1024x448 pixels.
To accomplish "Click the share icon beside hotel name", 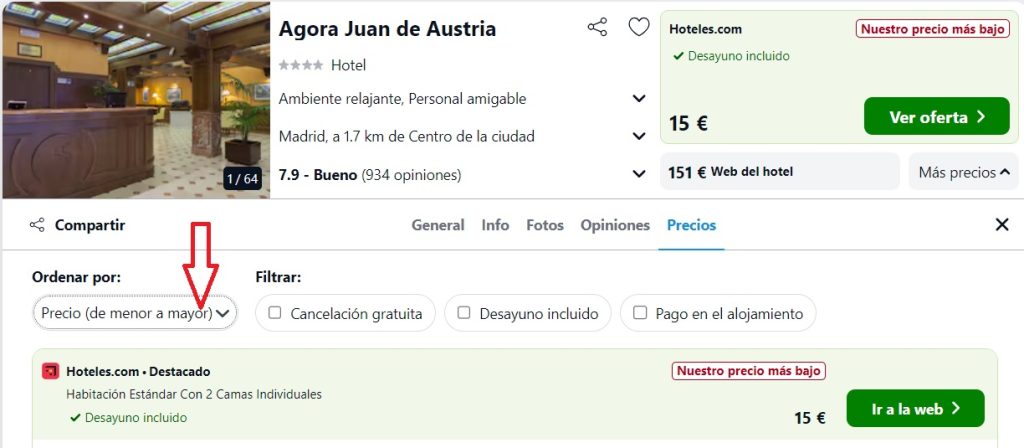I will coord(597,27).
